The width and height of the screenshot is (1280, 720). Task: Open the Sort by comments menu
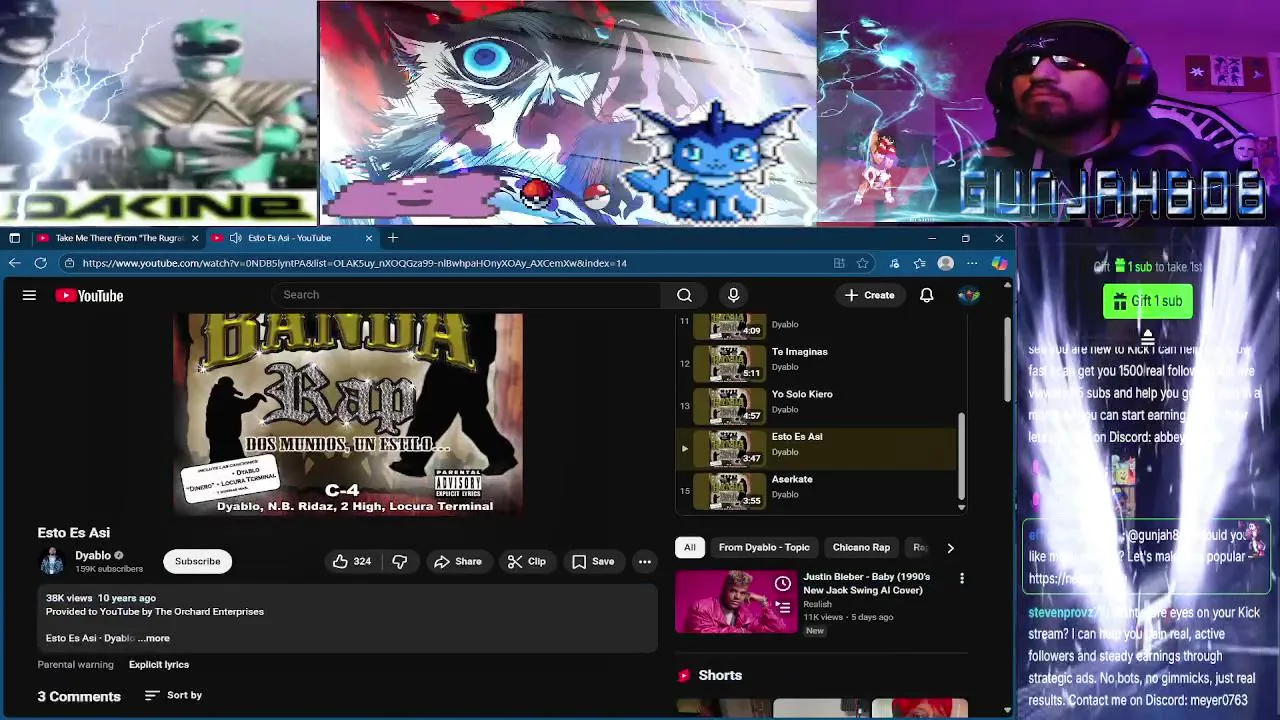[173, 695]
